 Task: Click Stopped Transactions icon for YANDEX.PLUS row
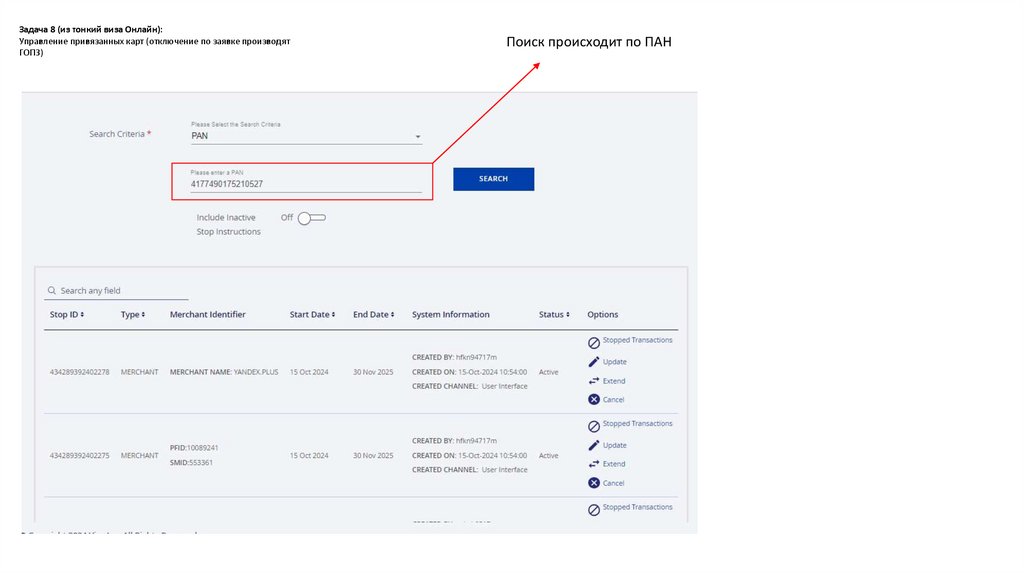[594, 343]
